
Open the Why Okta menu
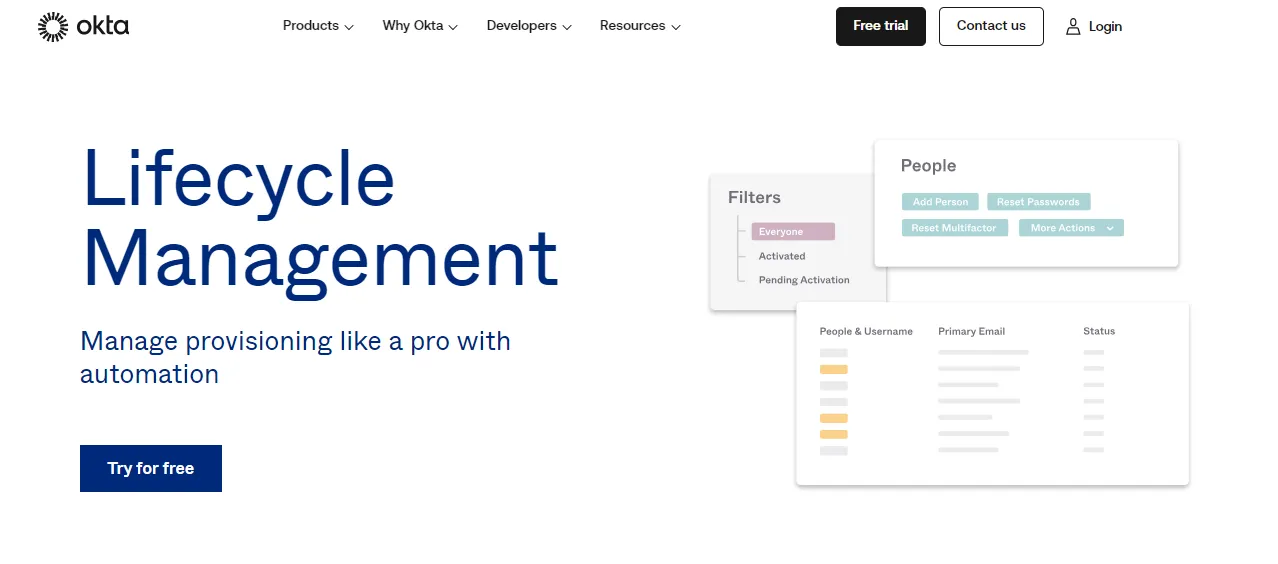(420, 26)
